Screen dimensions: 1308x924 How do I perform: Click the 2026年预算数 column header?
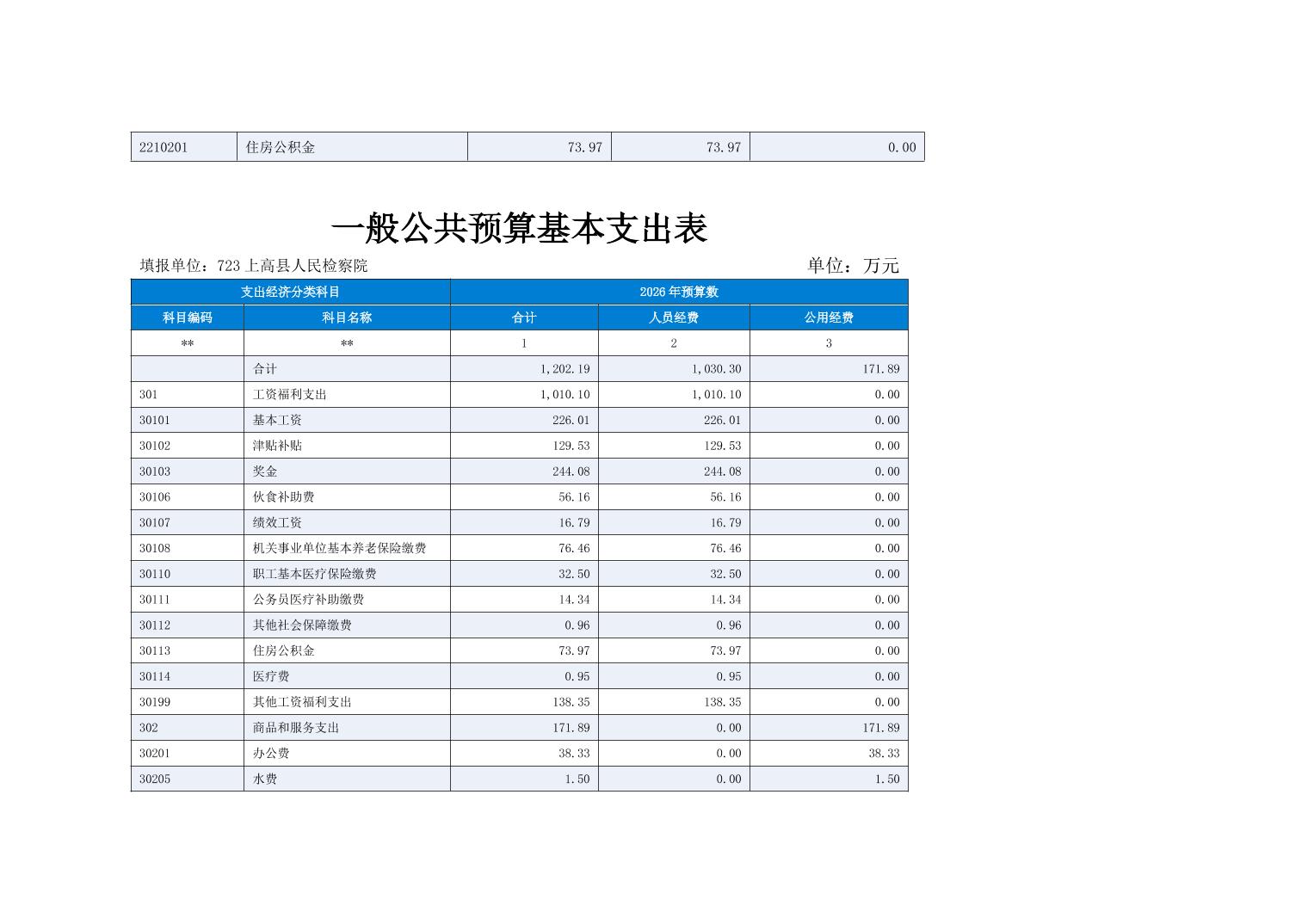click(678, 292)
